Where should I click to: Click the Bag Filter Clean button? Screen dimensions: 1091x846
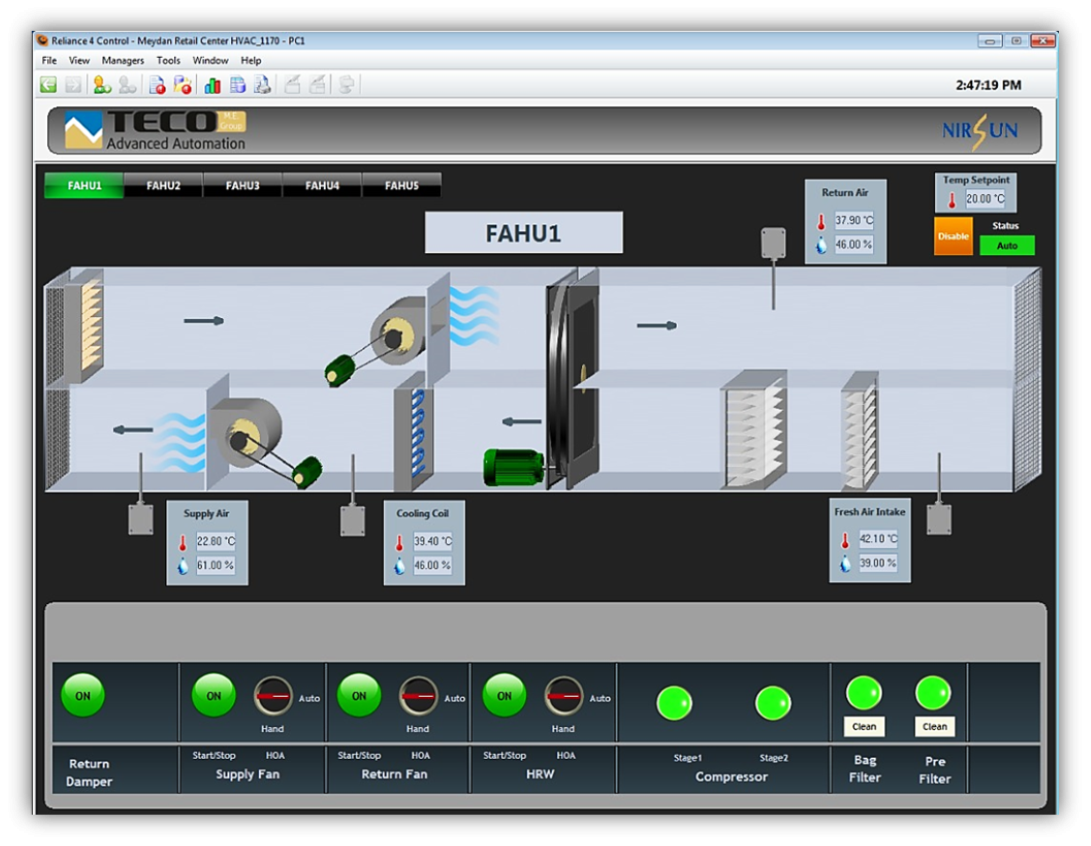click(864, 727)
